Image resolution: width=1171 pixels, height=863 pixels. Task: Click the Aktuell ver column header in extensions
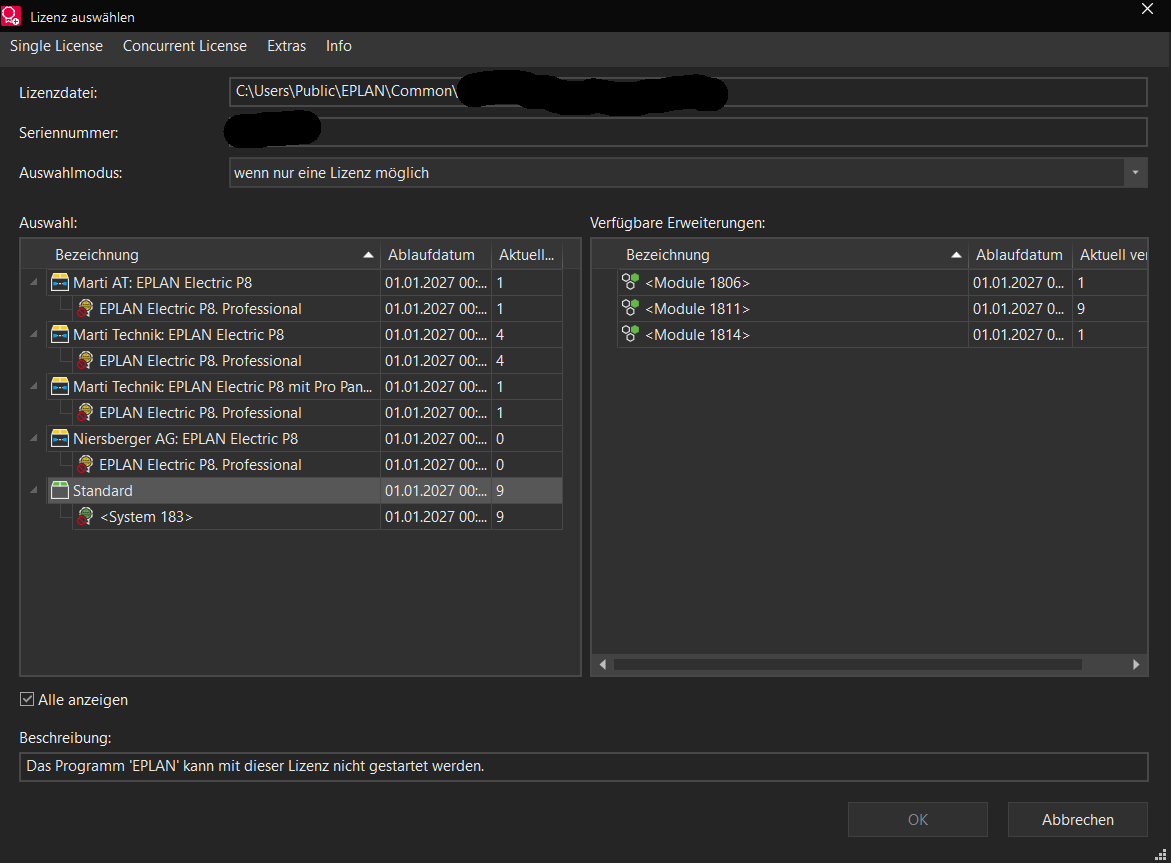1111,255
